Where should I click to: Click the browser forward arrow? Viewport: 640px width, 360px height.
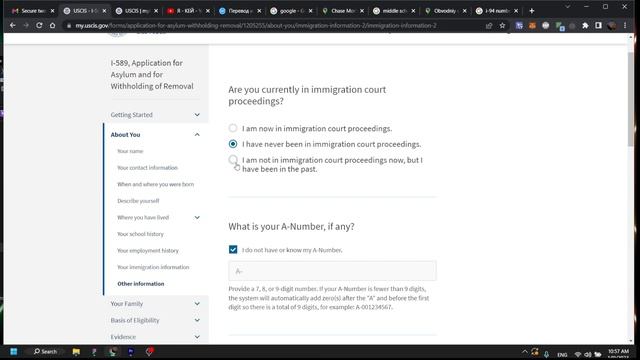click(x=26, y=25)
